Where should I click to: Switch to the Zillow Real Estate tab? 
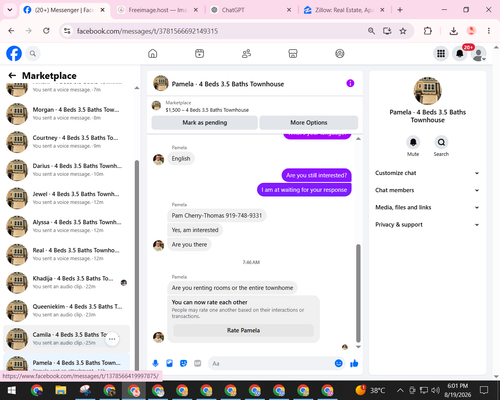(343, 10)
